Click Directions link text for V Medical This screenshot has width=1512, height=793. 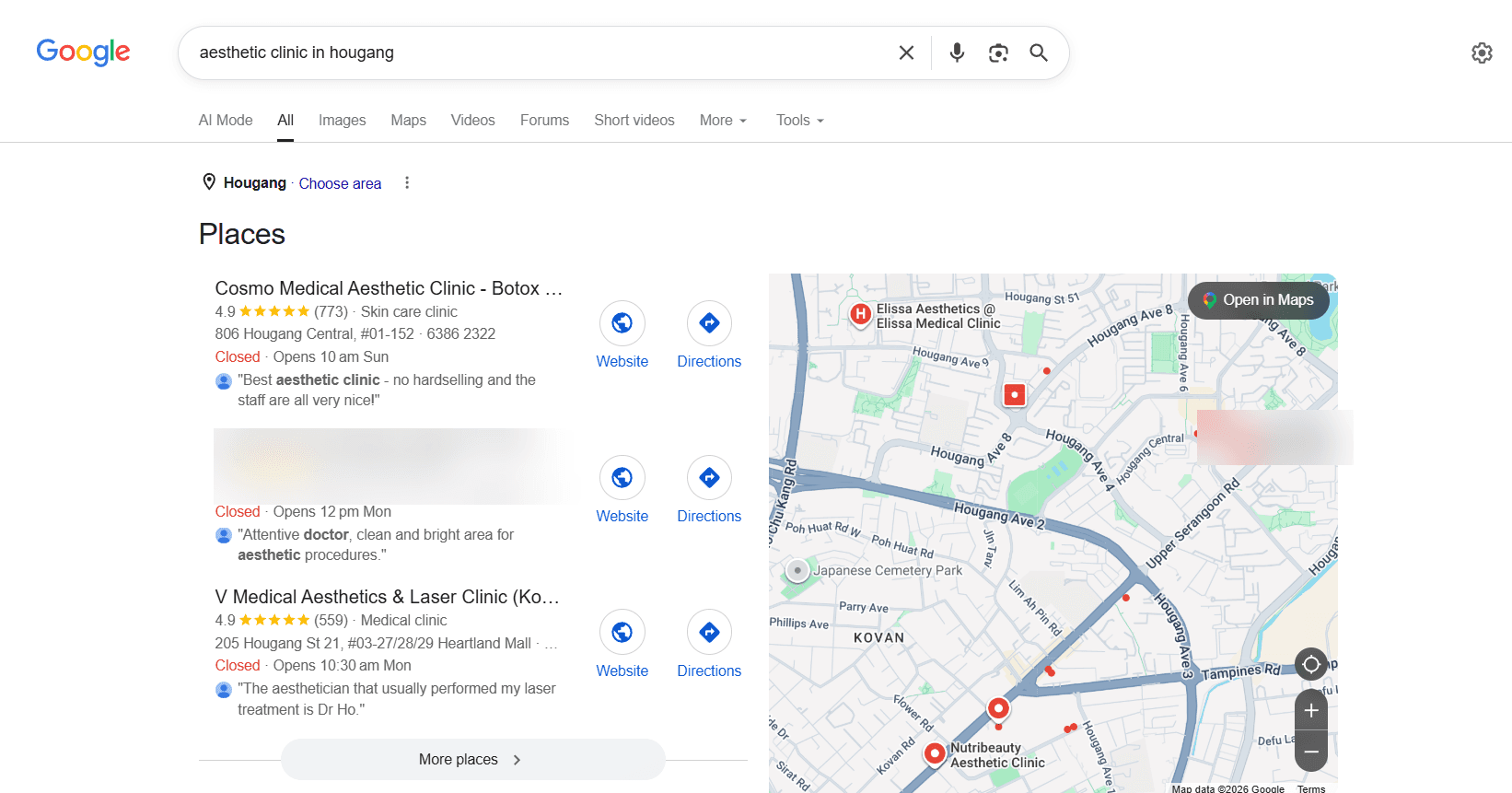(709, 671)
